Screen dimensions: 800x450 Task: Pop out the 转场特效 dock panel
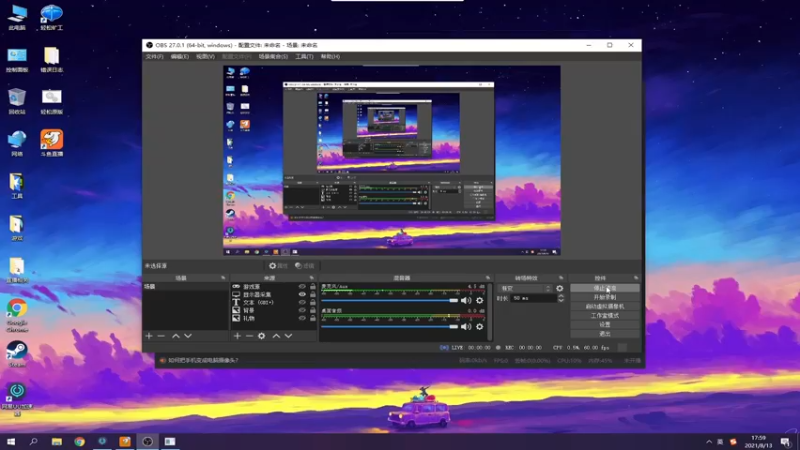coord(561,278)
